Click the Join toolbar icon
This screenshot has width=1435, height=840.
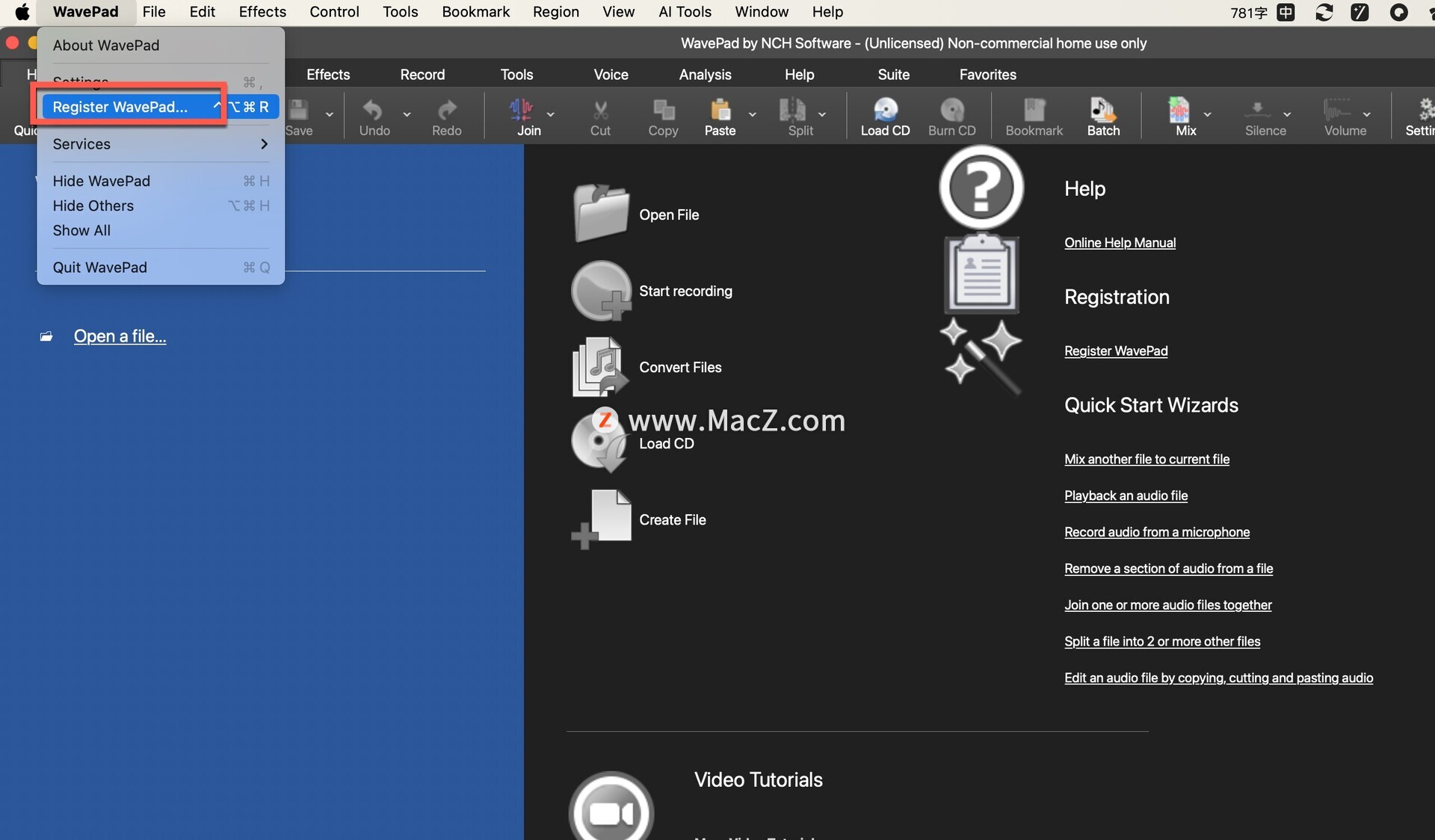pos(521,111)
